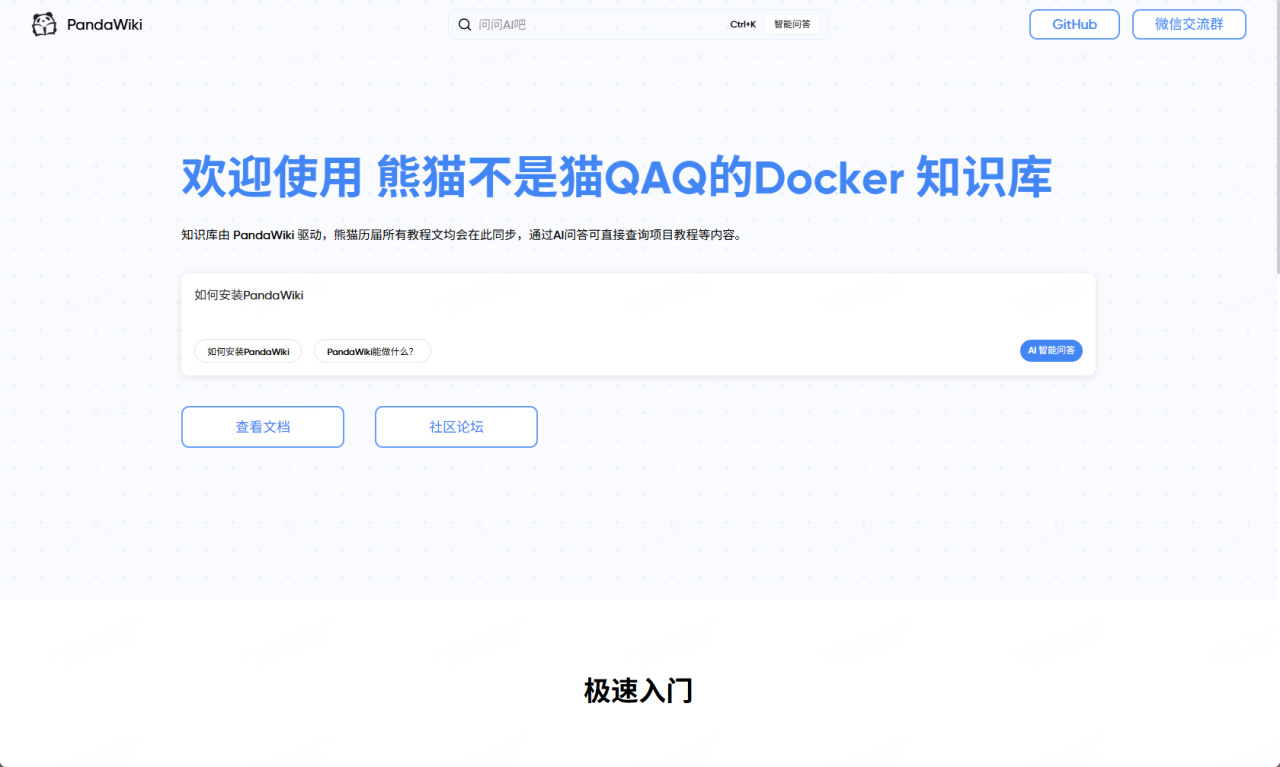Open 查看文档 to view documents
1280x767 pixels.
[263, 427]
